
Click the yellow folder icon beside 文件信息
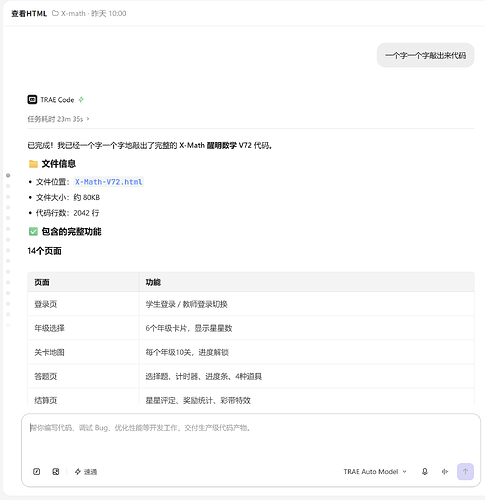[33, 164]
